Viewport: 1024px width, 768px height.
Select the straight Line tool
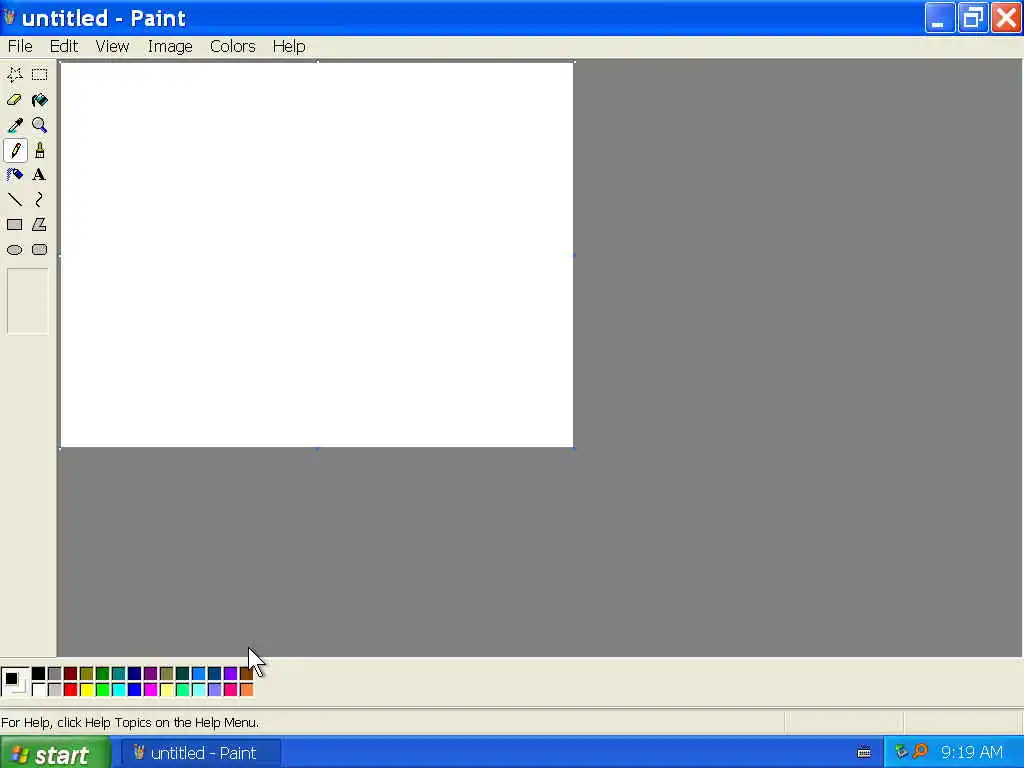[15, 200]
